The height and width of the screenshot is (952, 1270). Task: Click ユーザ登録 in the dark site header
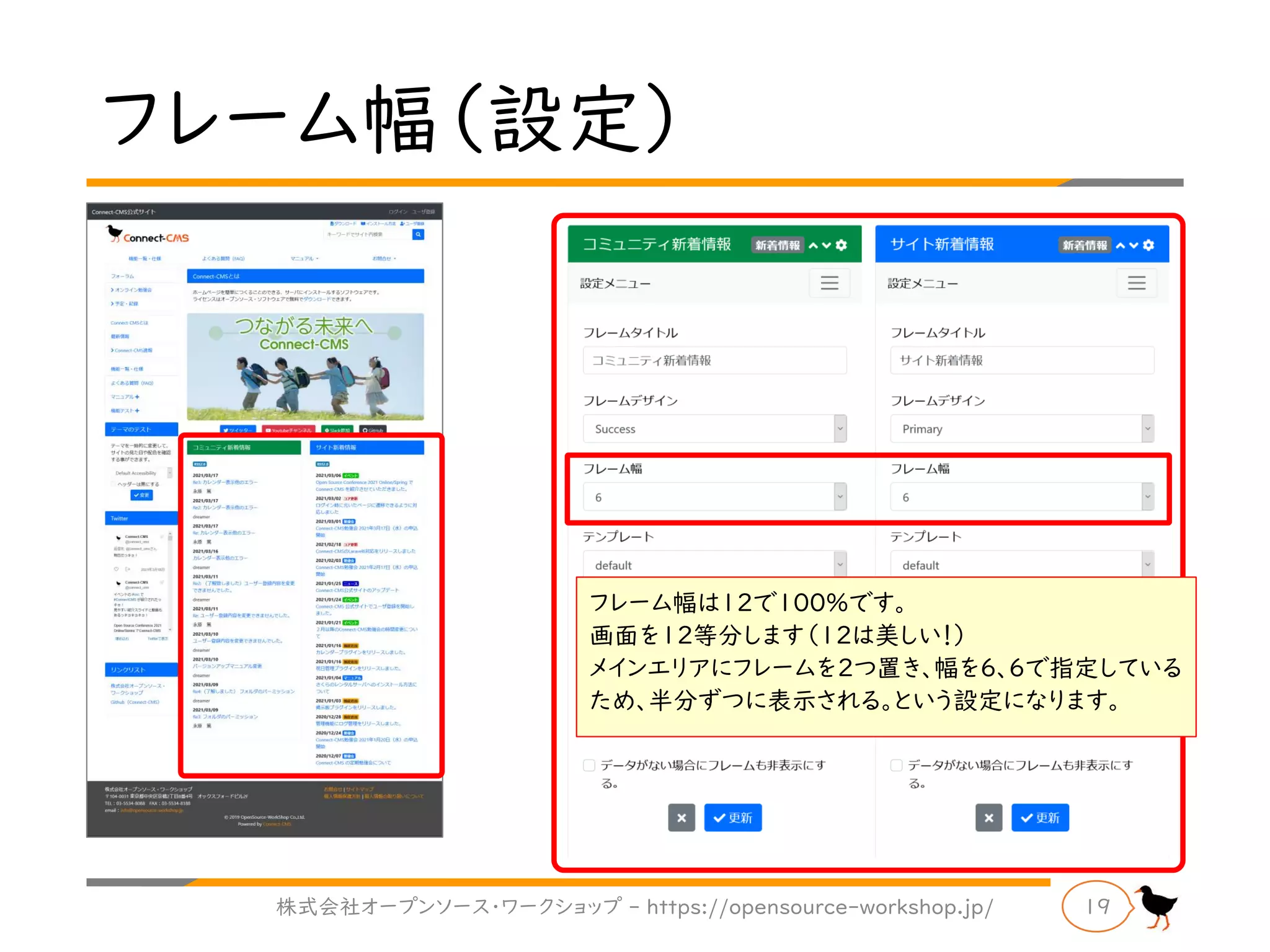point(424,212)
